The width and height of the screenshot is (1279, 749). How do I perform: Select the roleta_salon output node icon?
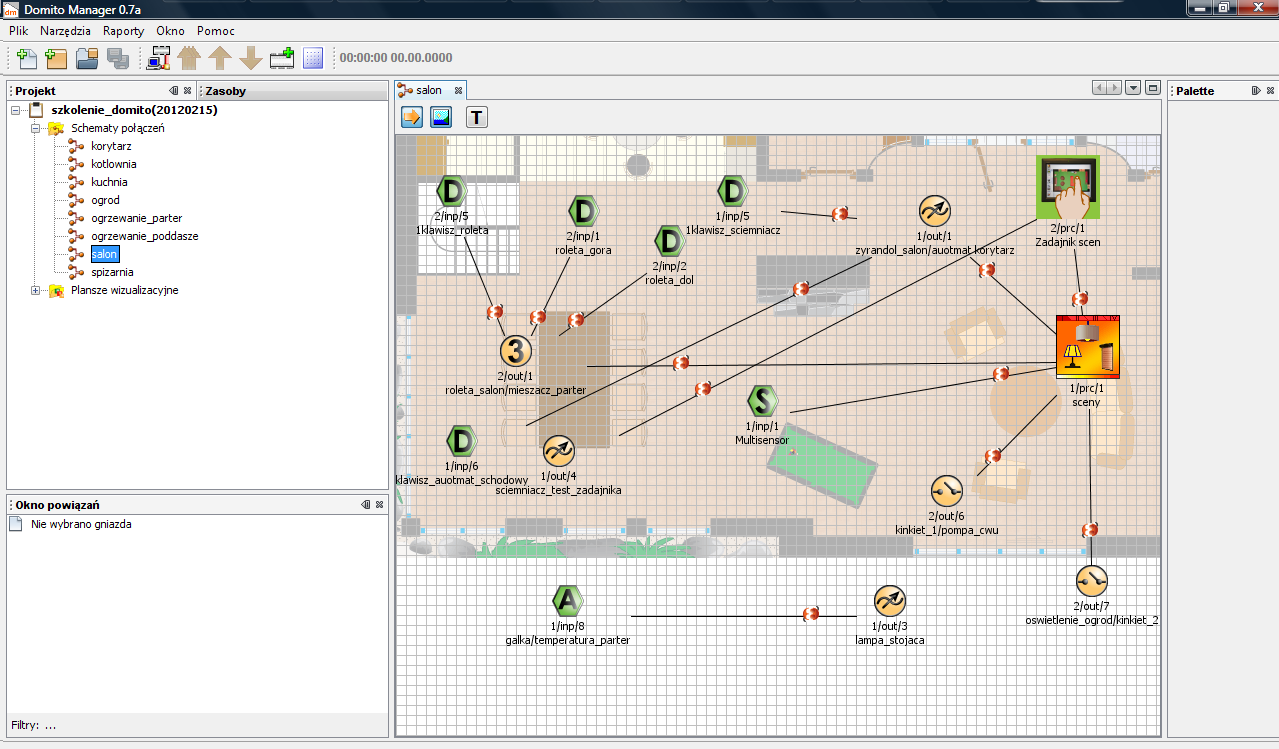coord(515,351)
